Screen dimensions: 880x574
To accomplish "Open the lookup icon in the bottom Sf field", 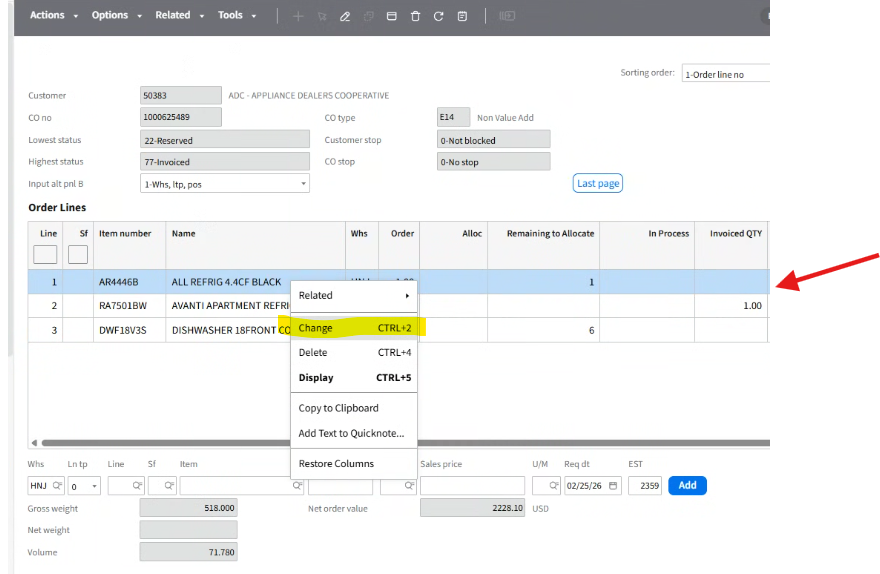I will pyautogui.click(x=169, y=485).
